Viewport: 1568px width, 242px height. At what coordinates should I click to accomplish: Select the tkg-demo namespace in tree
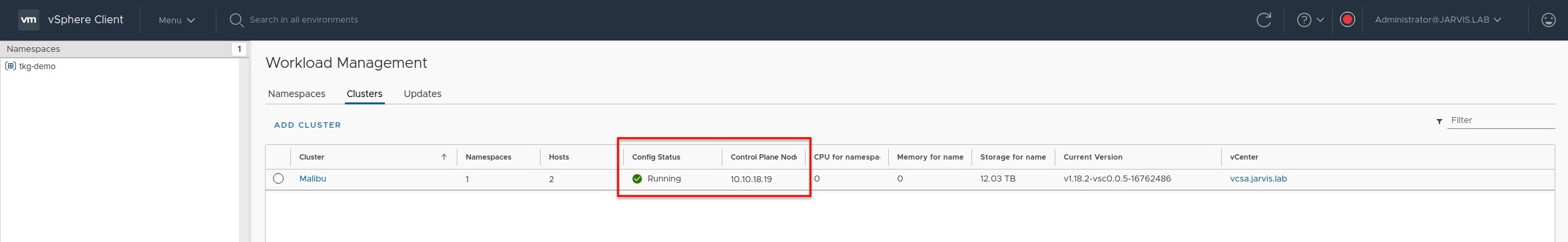37,66
